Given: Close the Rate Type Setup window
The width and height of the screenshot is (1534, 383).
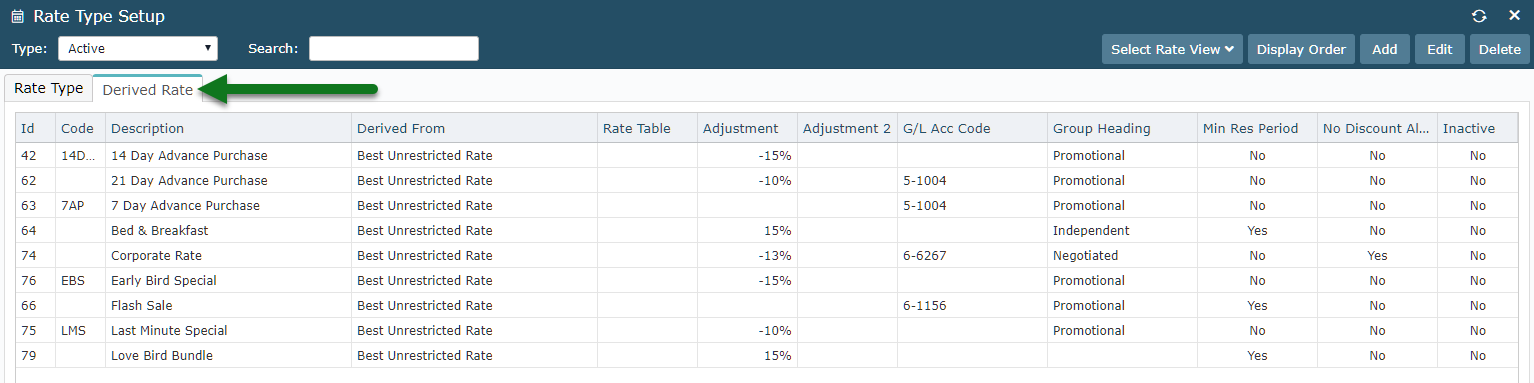Looking at the screenshot, I should point(1514,16).
